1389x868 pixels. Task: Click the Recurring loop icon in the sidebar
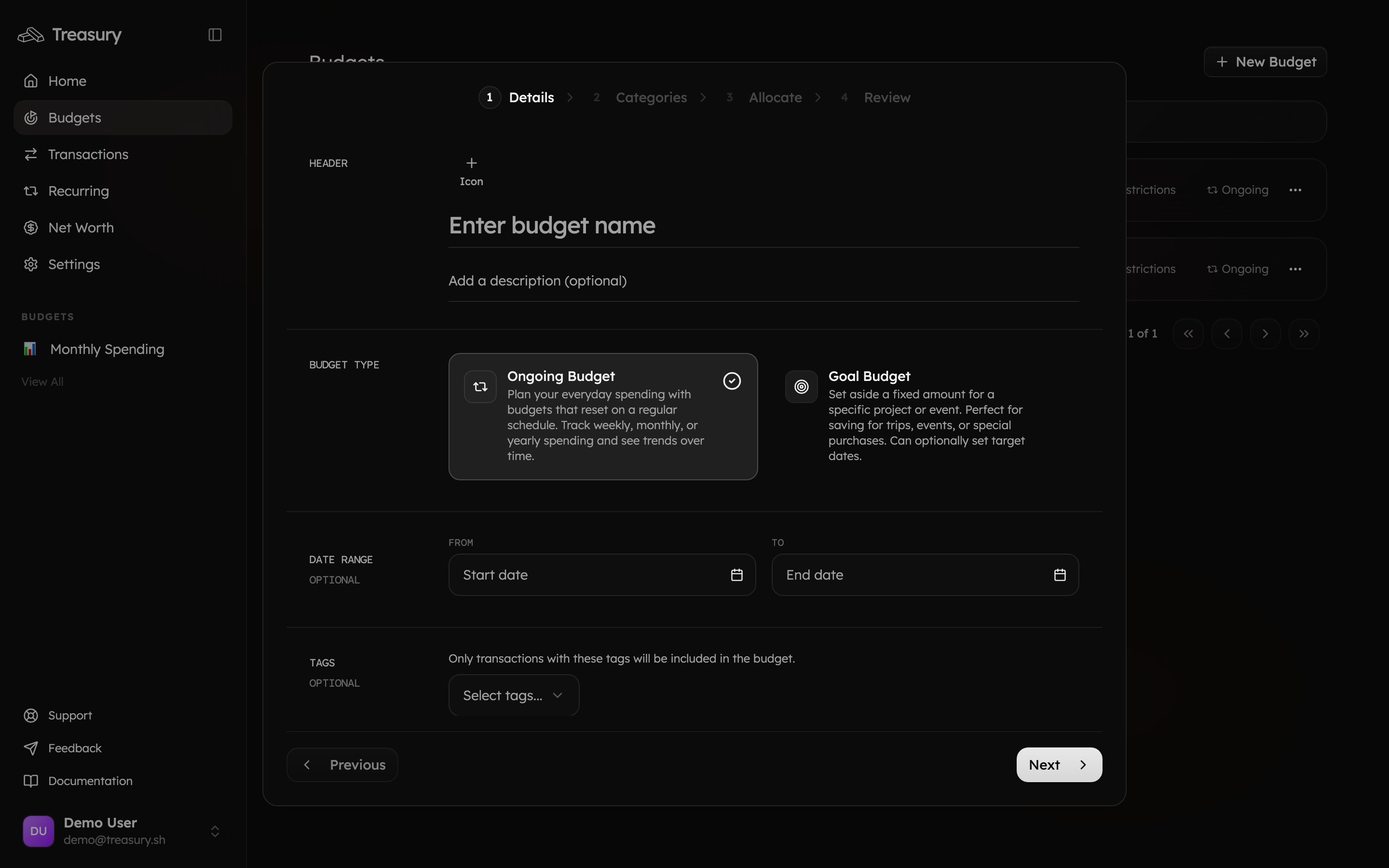point(31,191)
